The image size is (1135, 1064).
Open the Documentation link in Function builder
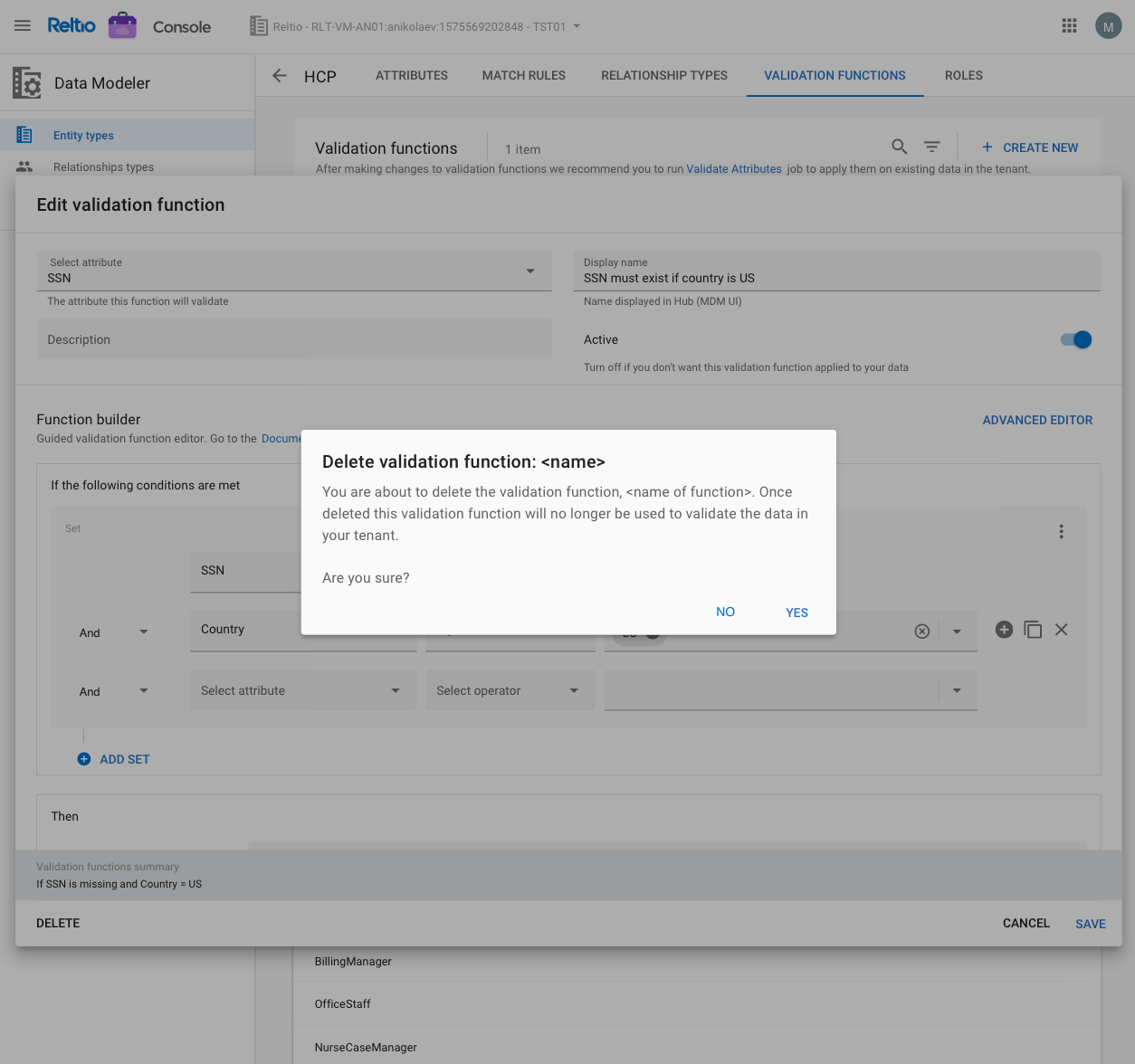281,438
